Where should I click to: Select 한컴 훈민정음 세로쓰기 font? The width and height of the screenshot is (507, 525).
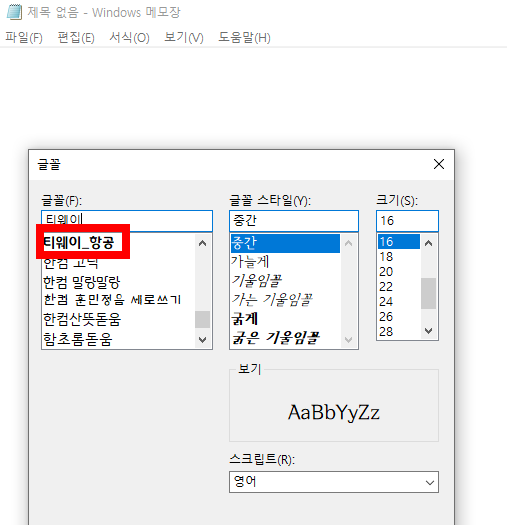(112, 300)
